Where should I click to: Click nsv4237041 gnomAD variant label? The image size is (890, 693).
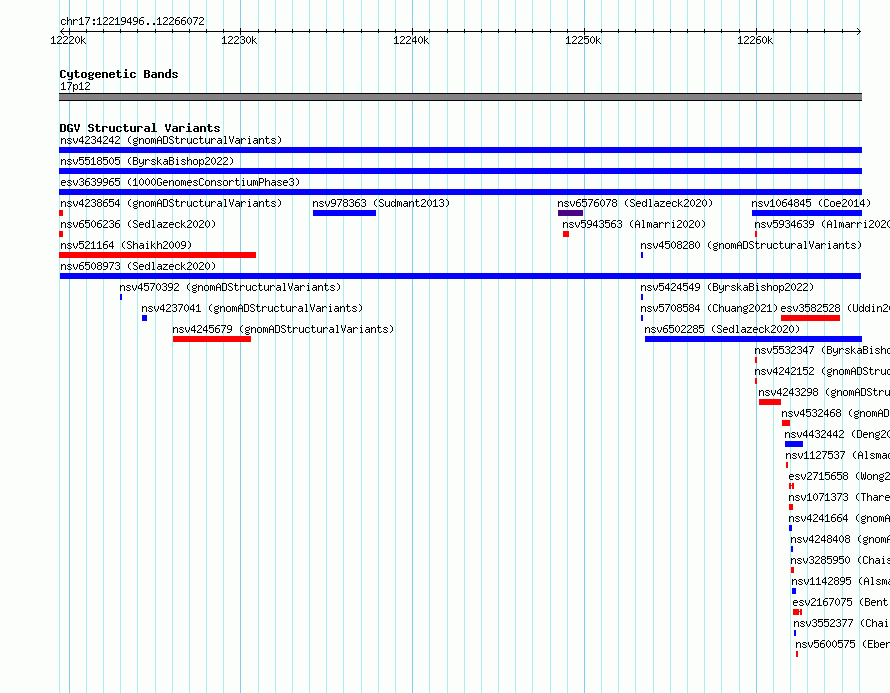[252, 308]
